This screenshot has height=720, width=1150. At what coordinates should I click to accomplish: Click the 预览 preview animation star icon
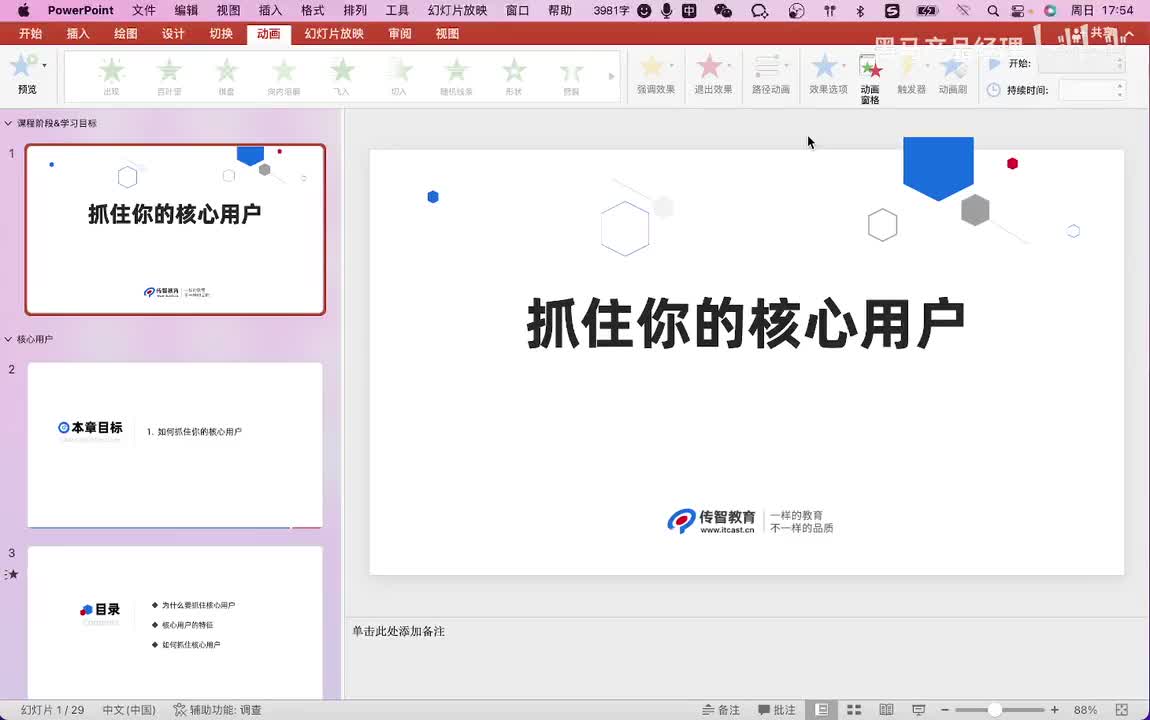click(23, 67)
